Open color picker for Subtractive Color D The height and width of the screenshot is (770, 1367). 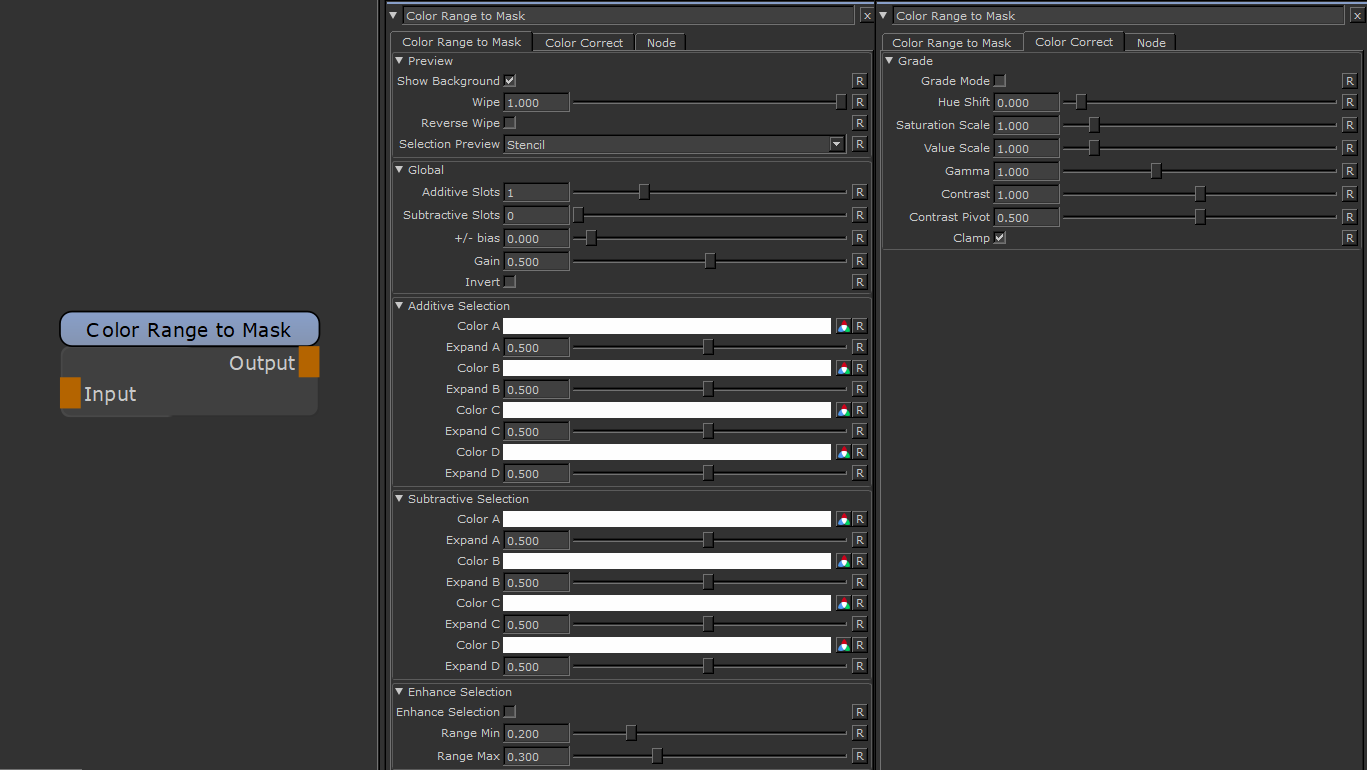click(x=843, y=645)
